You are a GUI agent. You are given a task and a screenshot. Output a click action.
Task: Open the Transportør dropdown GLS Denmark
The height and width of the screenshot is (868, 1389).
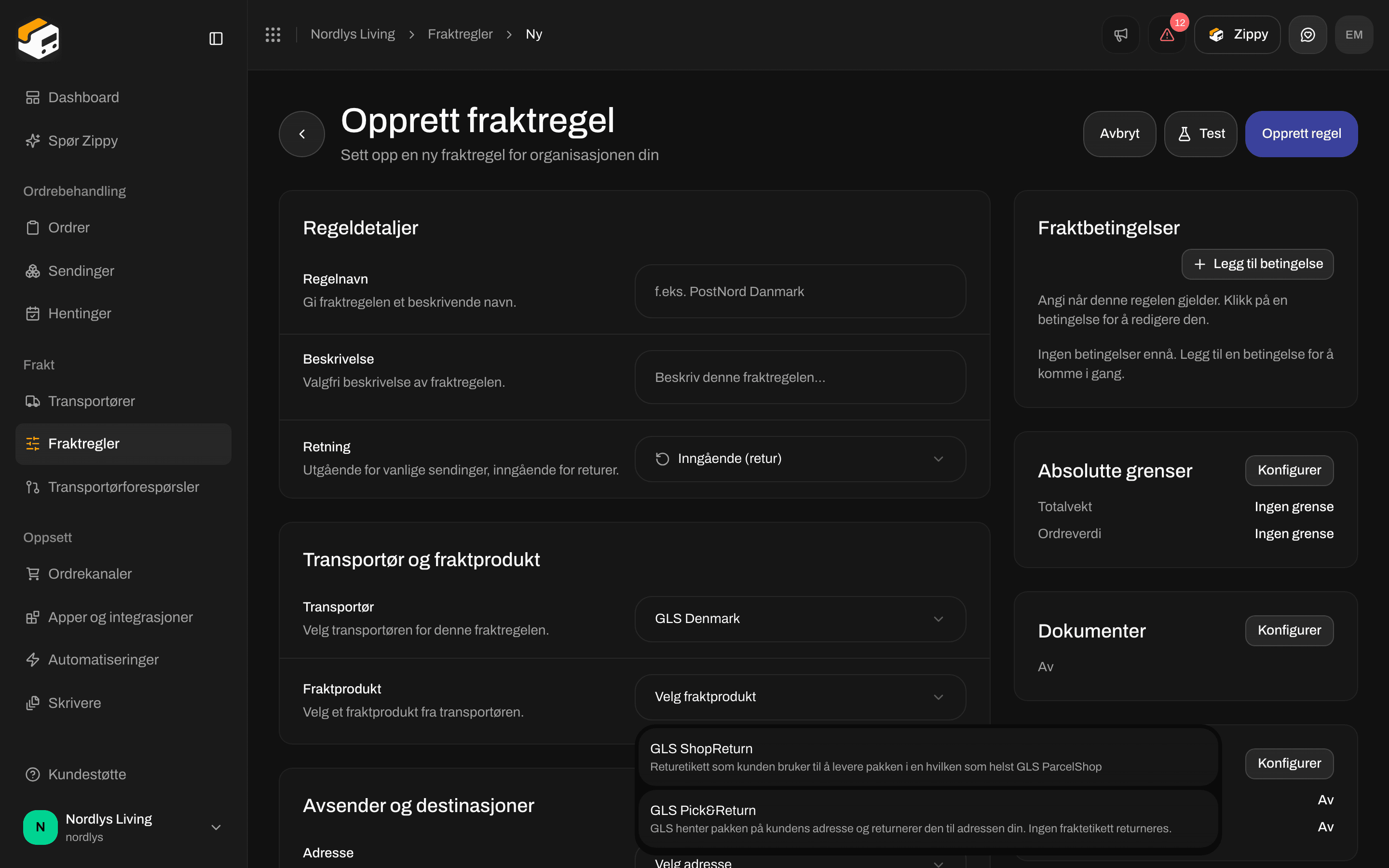point(800,619)
